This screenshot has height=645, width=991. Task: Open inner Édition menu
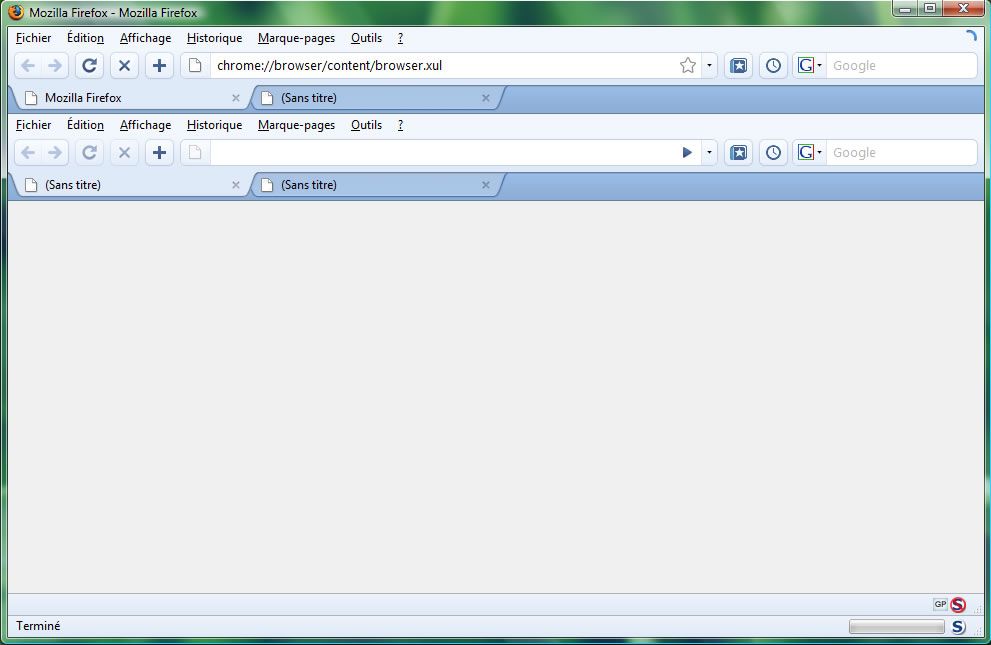pos(85,125)
